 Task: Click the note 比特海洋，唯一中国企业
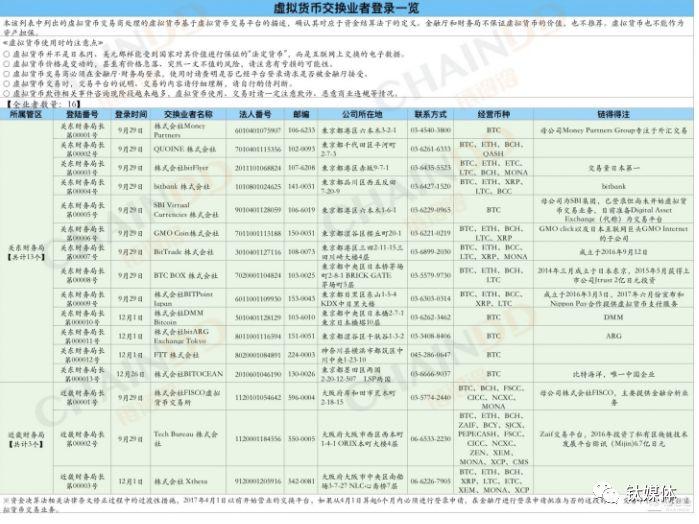pyautogui.click(x=613, y=374)
